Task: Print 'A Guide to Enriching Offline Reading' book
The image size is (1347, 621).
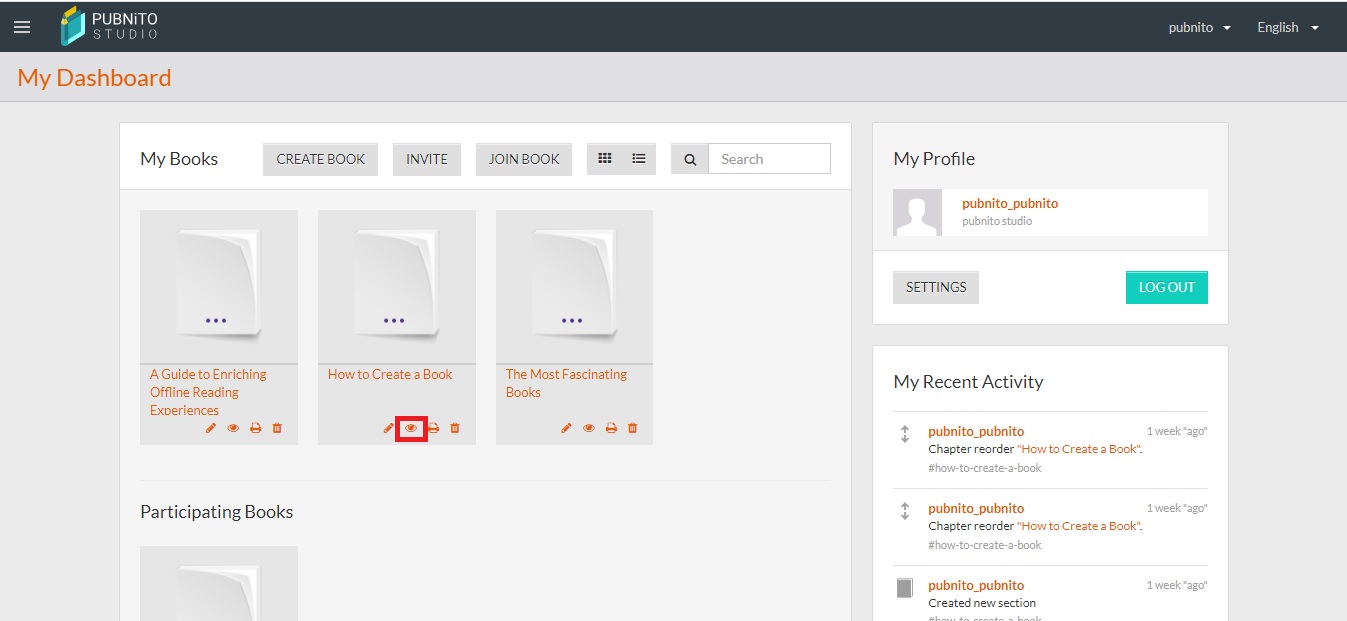Action: [255, 428]
